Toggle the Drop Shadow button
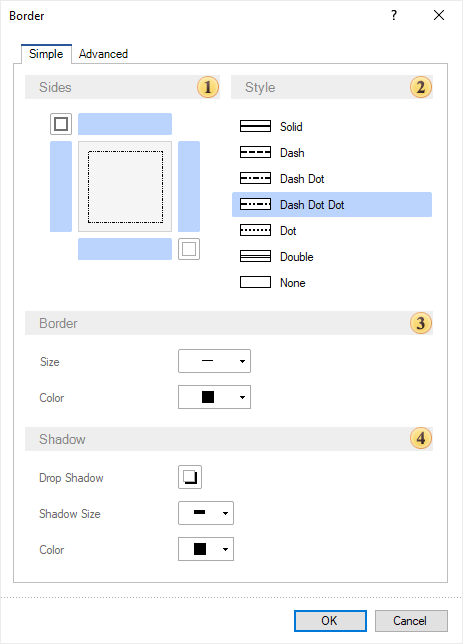 point(190,477)
